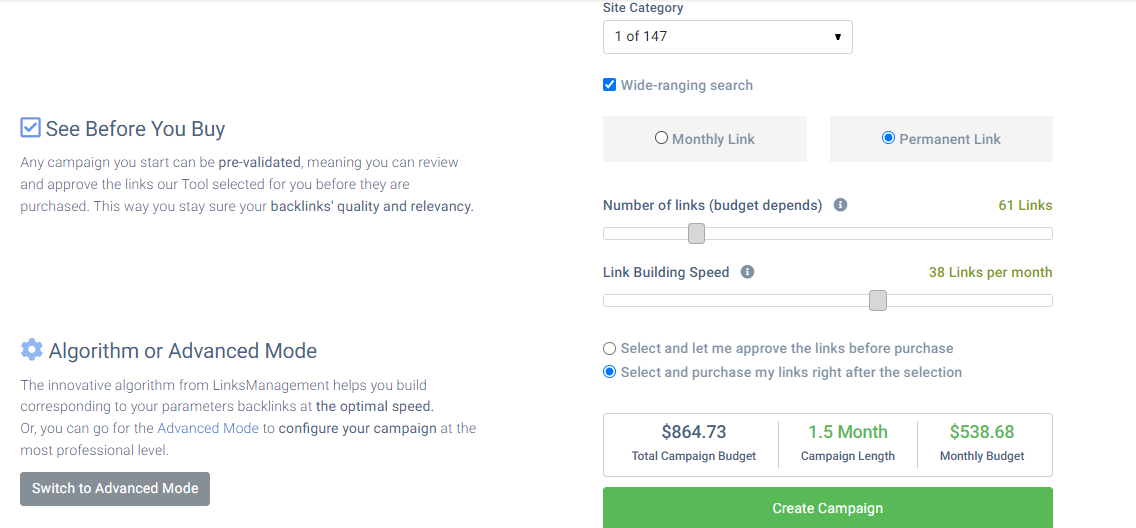Click the Create Campaign button
This screenshot has height=528, width=1136.
coord(827,508)
